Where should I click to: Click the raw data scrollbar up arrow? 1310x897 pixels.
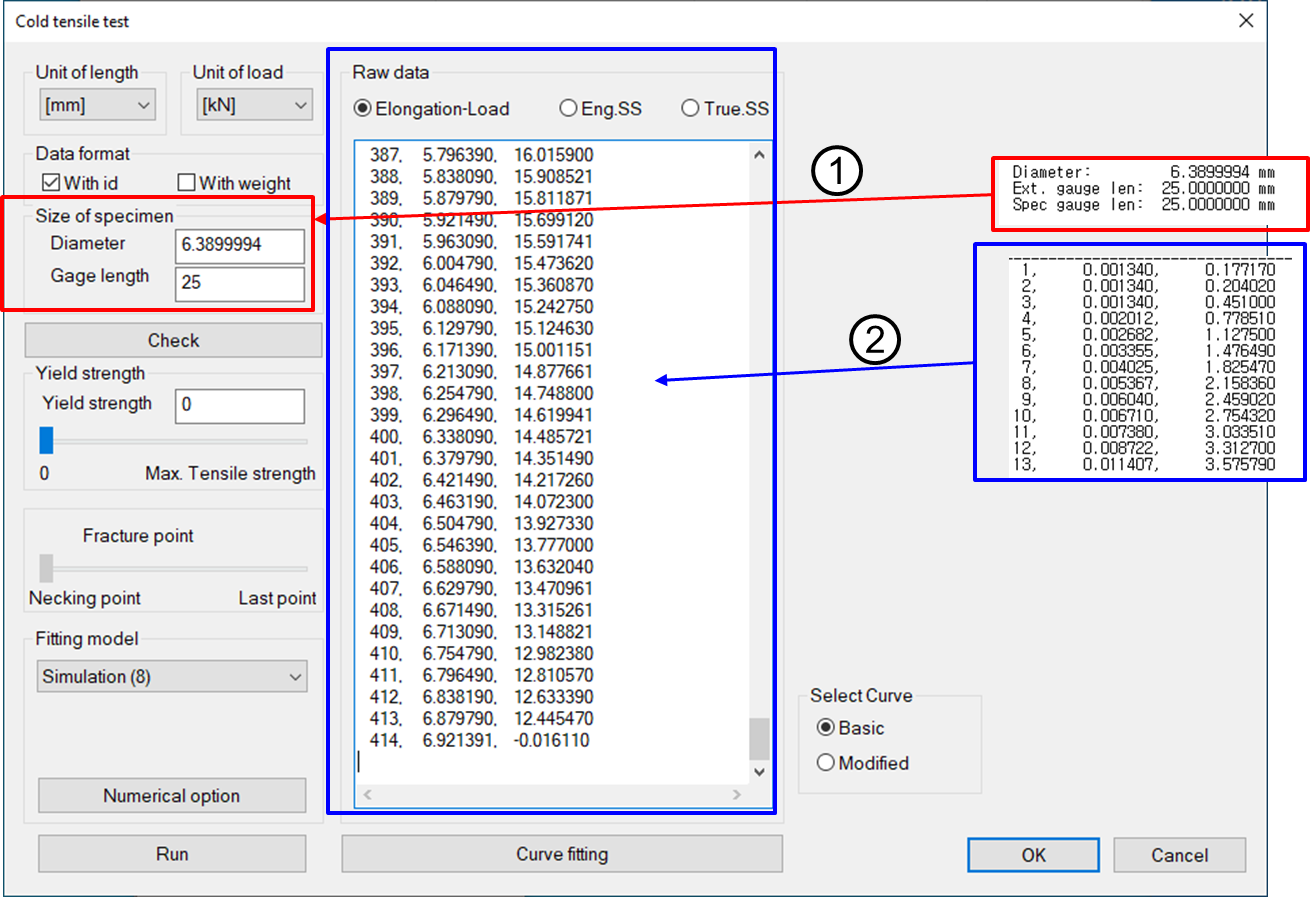759,155
